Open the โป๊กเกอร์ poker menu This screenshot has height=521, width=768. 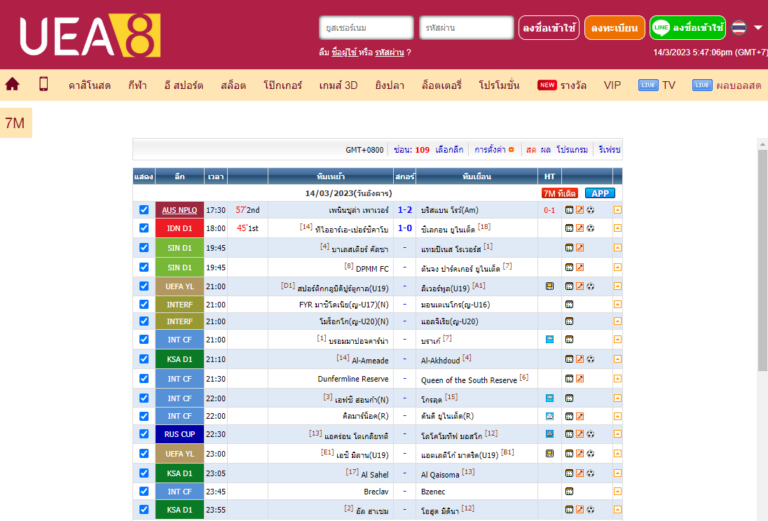(283, 85)
